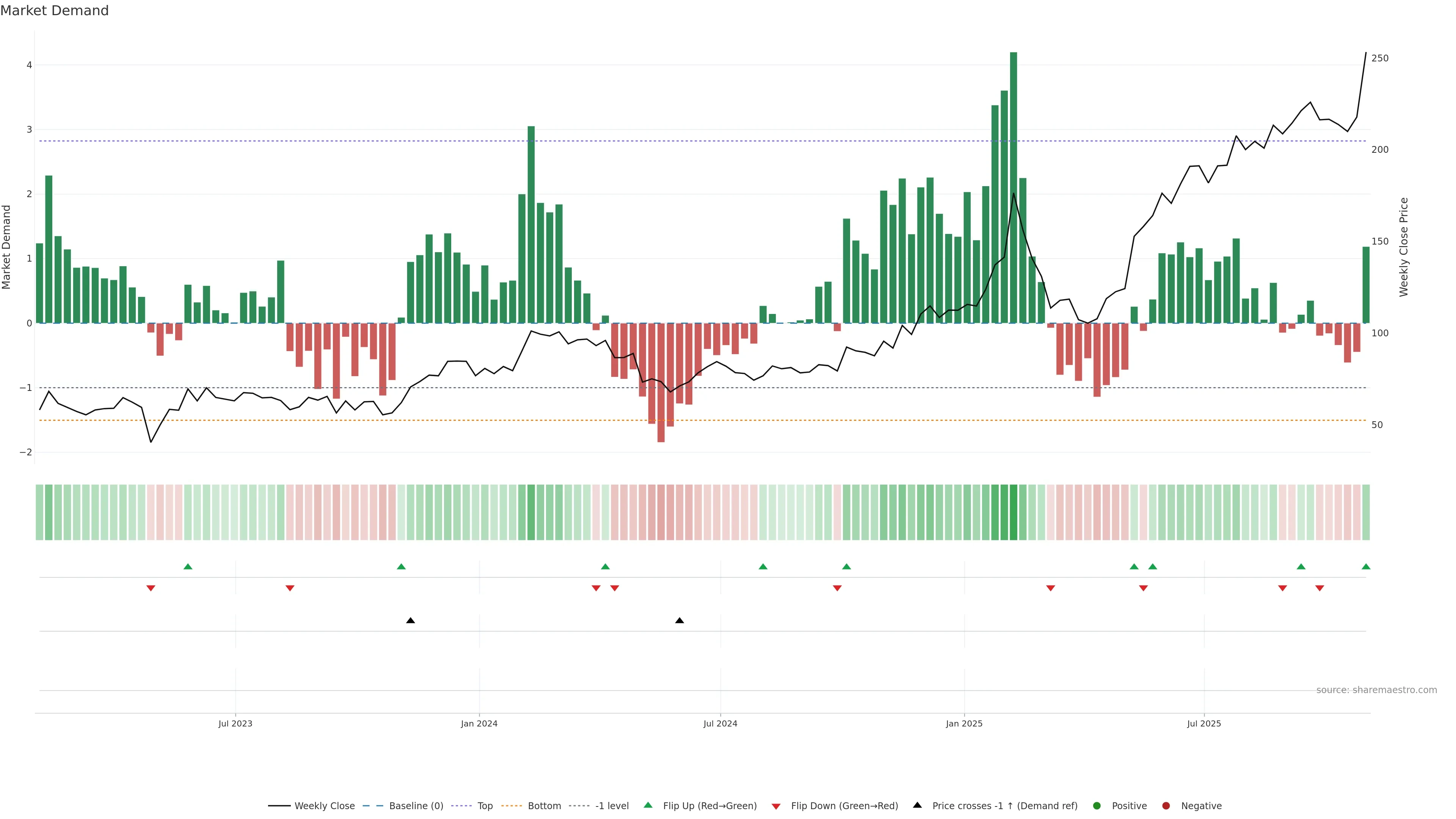Click the Market Demand chart title
1456x819 pixels.
click(54, 11)
